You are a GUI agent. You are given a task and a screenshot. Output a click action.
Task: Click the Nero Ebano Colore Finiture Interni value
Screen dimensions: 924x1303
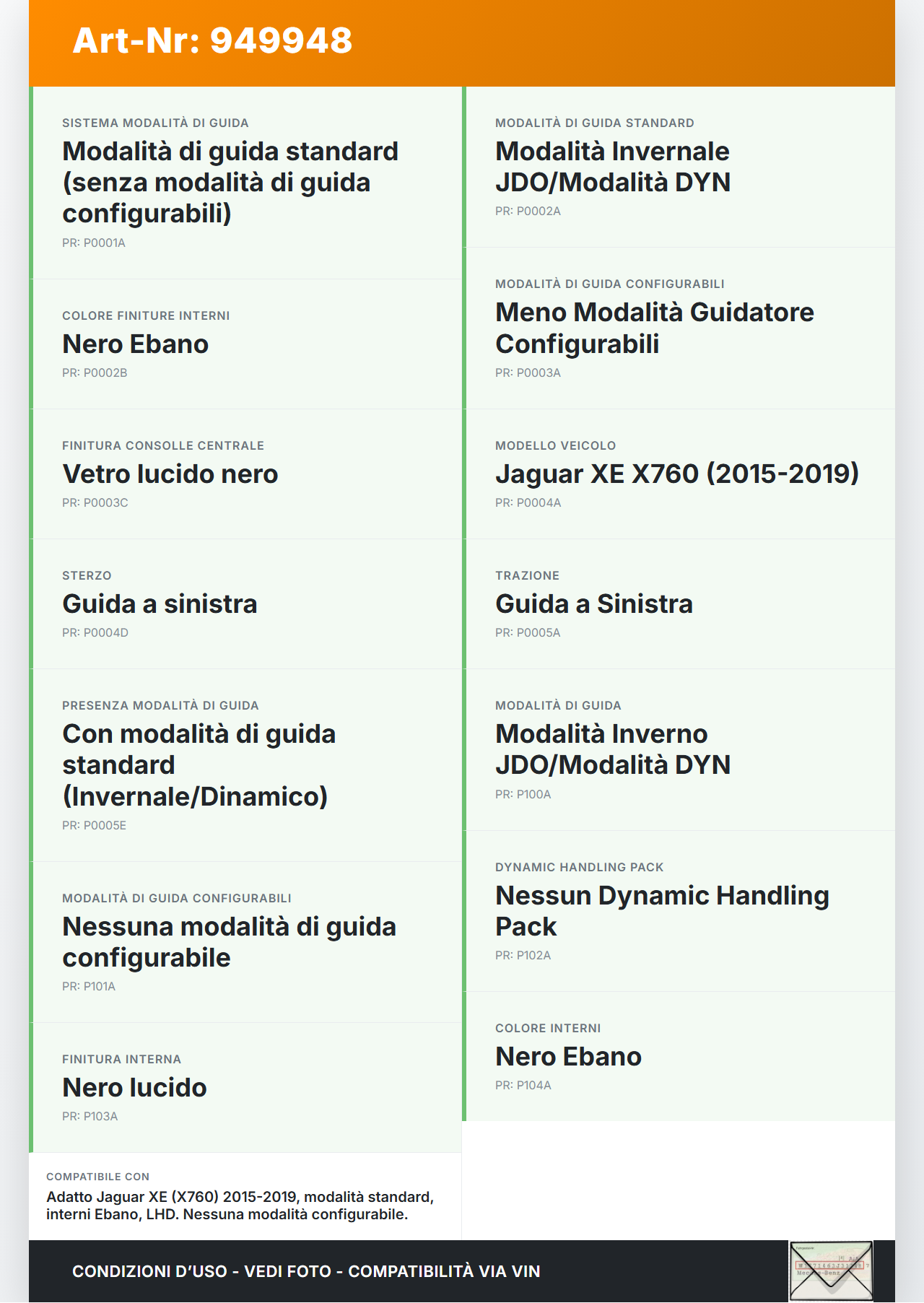tap(136, 344)
